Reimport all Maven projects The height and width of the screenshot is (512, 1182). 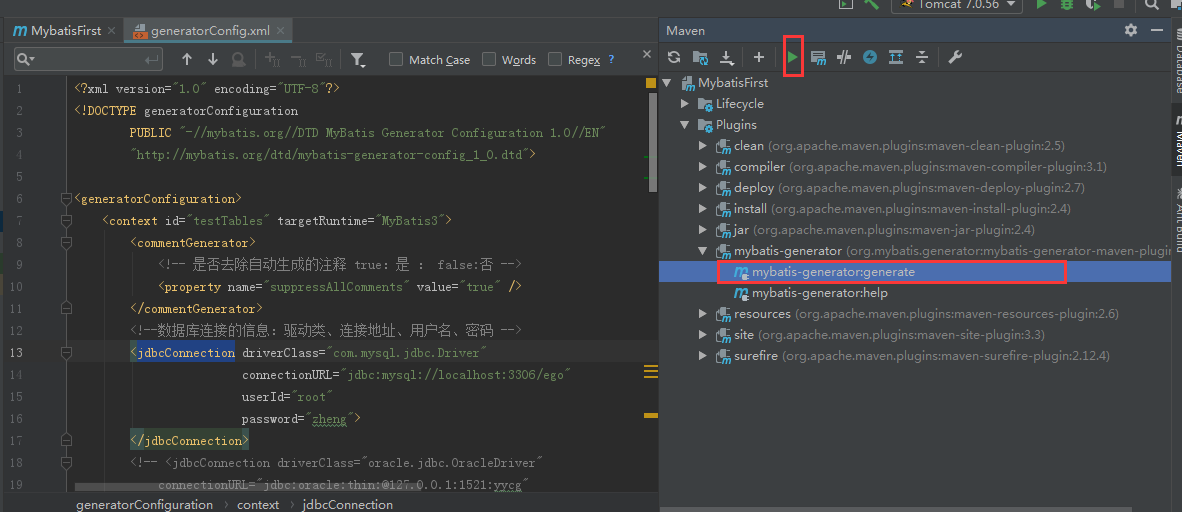click(x=674, y=57)
